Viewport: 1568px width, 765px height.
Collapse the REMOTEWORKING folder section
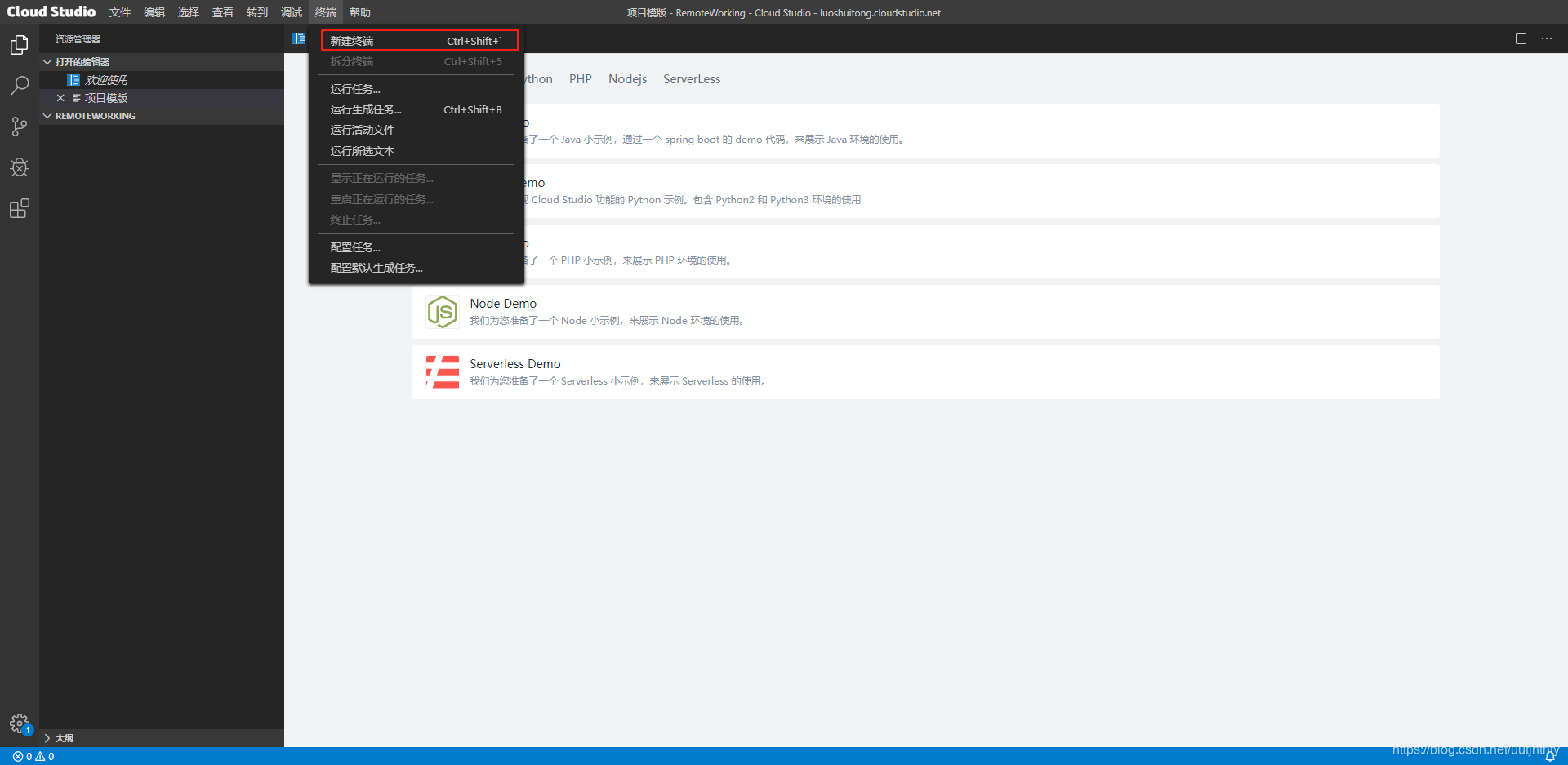coord(162,116)
